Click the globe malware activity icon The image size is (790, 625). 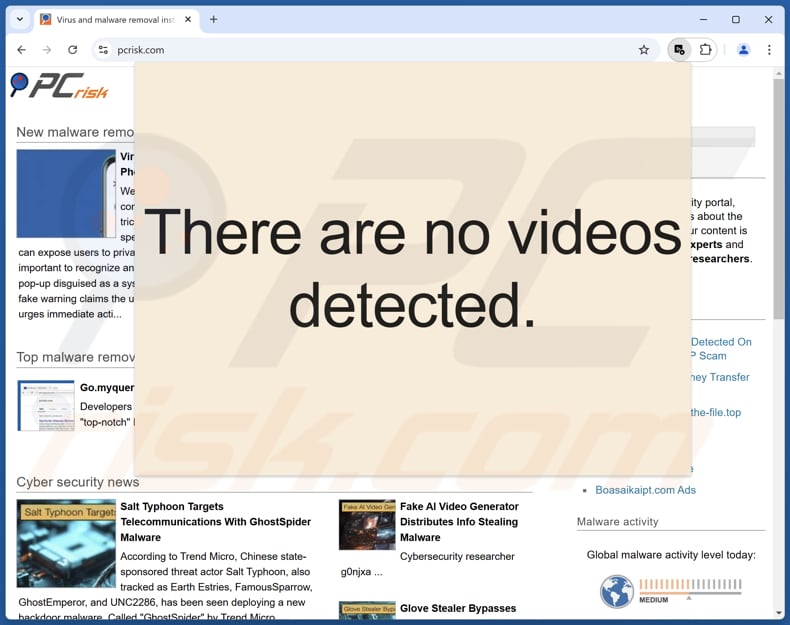(617, 592)
